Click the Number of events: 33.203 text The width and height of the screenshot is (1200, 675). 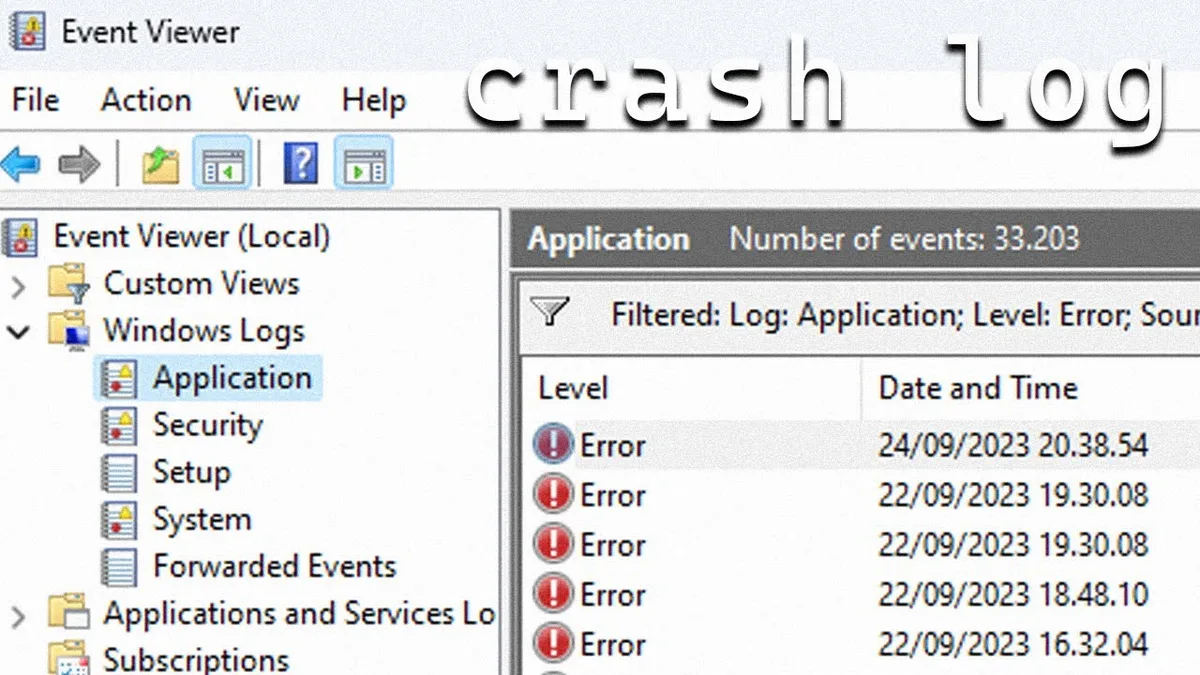pos(905,239)
